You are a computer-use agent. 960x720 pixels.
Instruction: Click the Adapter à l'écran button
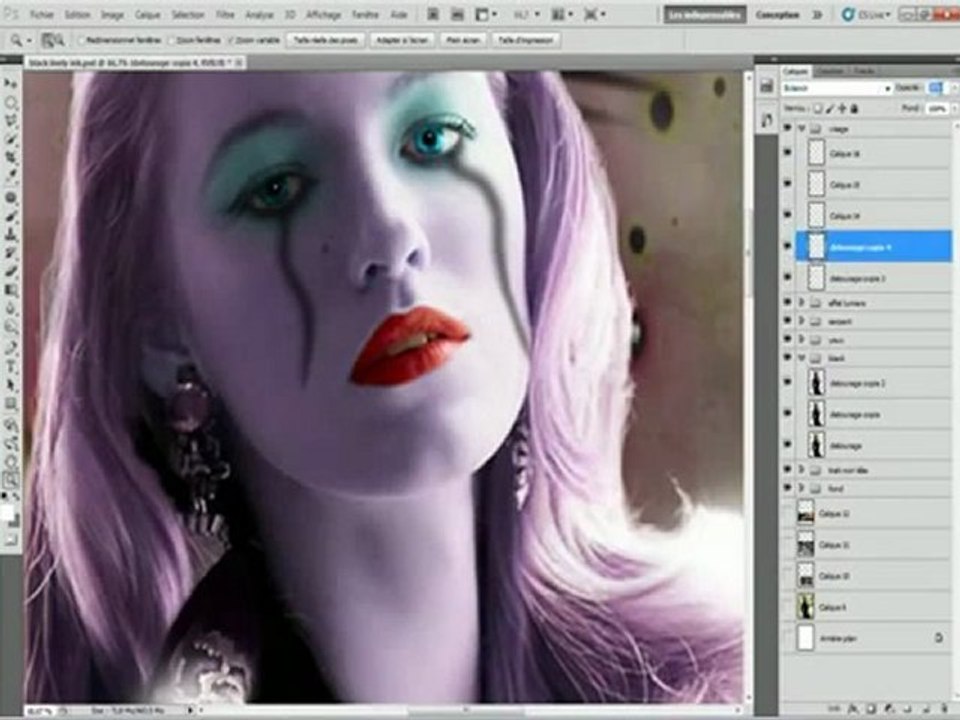pos(402,40)
